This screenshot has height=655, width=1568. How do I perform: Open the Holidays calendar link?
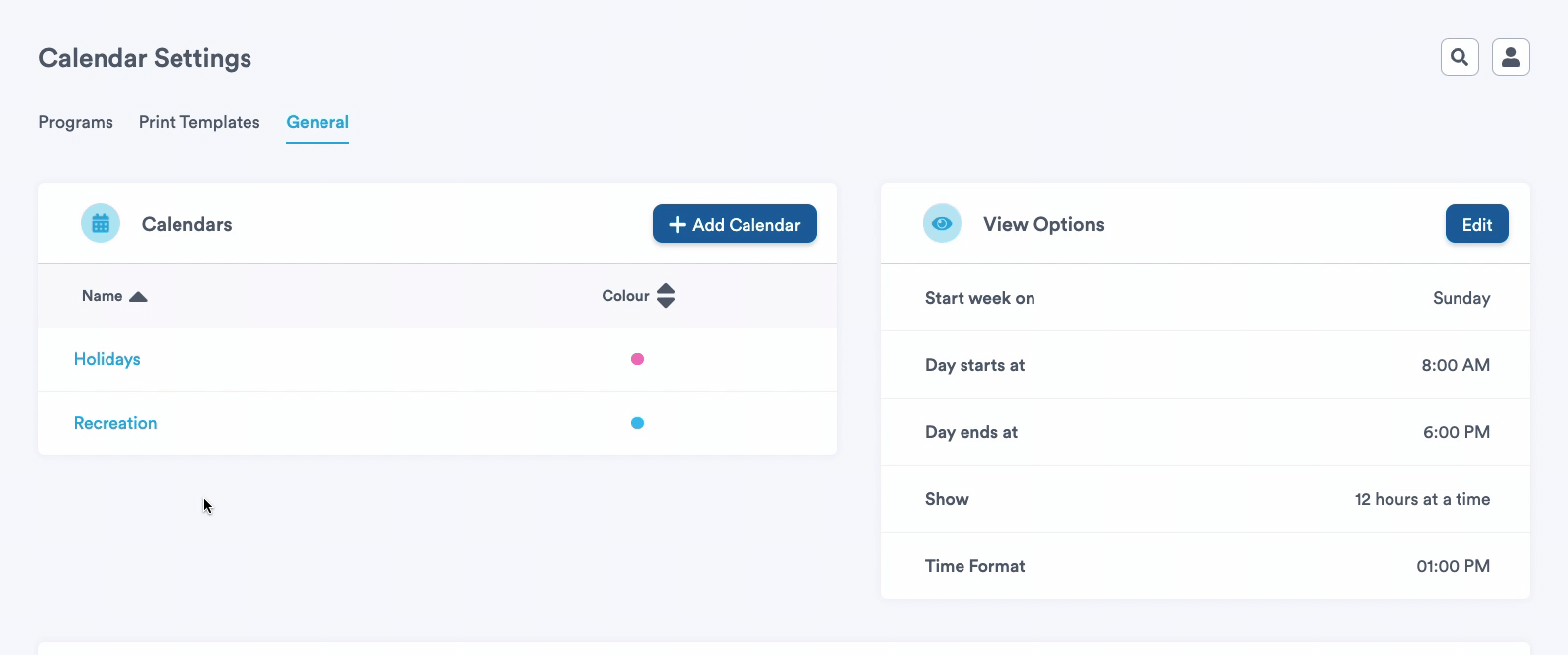pyautogui.click(x=107, y=359)
